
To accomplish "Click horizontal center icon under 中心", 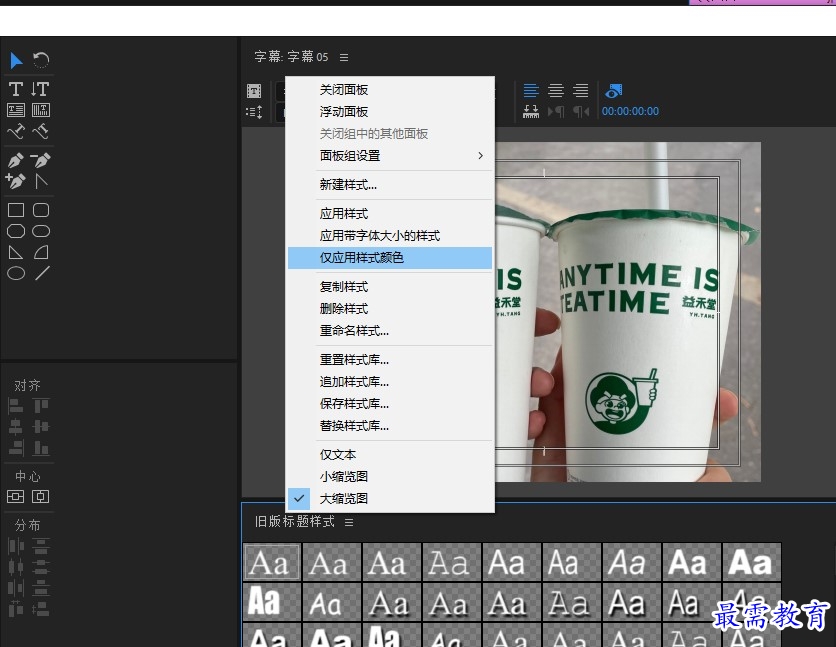I will (x=41, y=497).
